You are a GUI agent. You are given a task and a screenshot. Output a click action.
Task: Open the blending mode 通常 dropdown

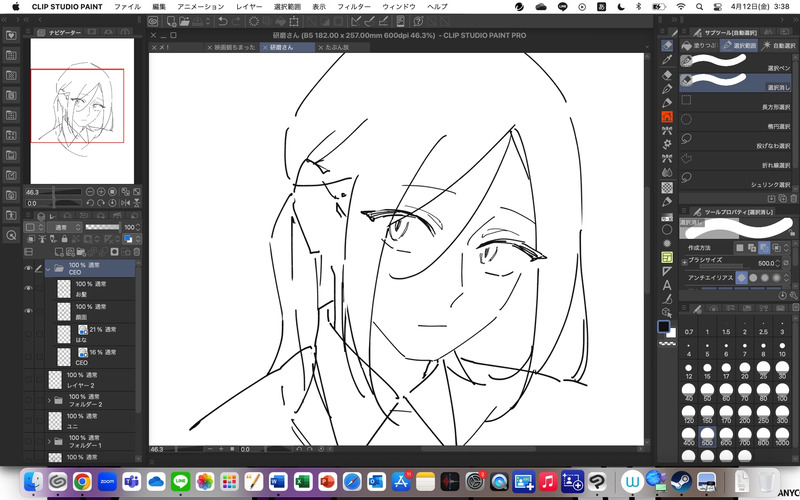pos(64,227)
